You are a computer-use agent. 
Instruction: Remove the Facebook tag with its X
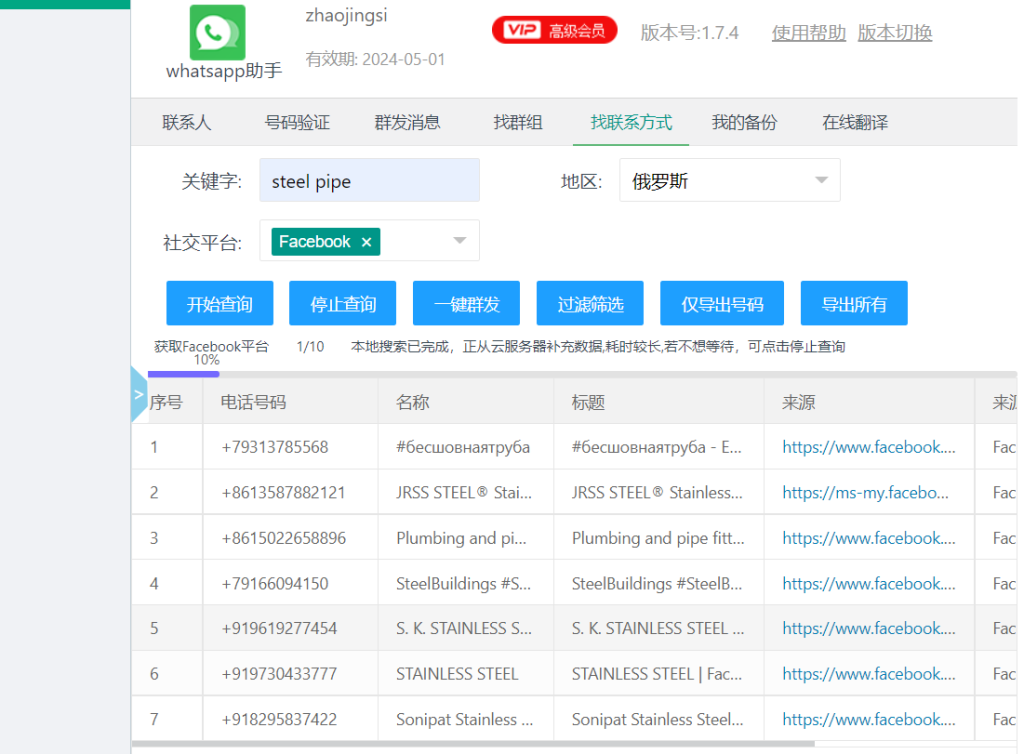[366, 242]
